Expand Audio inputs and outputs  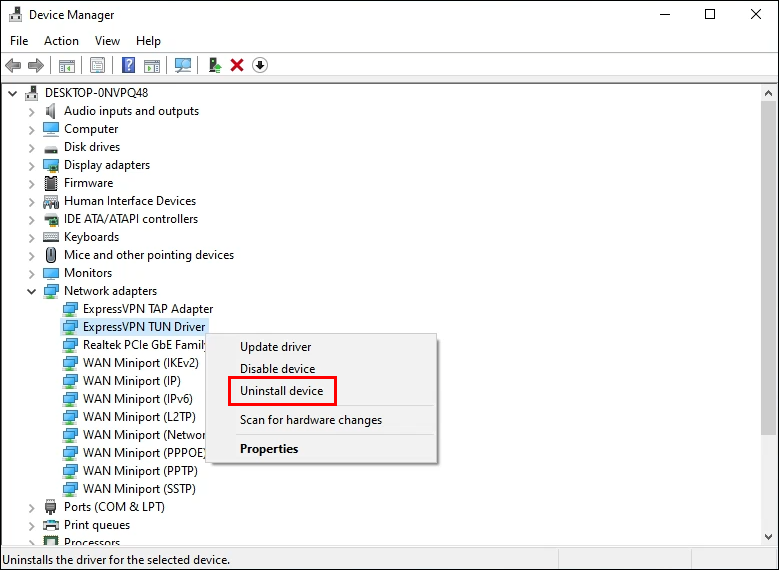pyautogui.click(x=32, y=111)
